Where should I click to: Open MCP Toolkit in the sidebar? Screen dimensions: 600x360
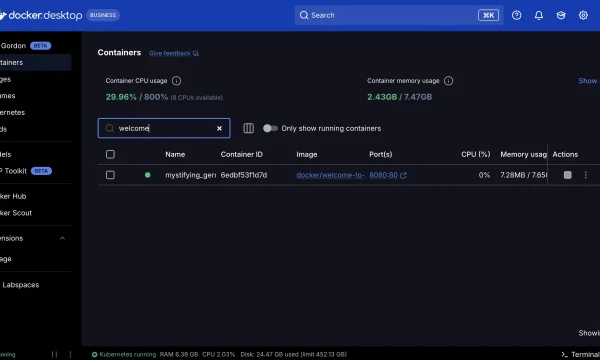coord(35,171)
